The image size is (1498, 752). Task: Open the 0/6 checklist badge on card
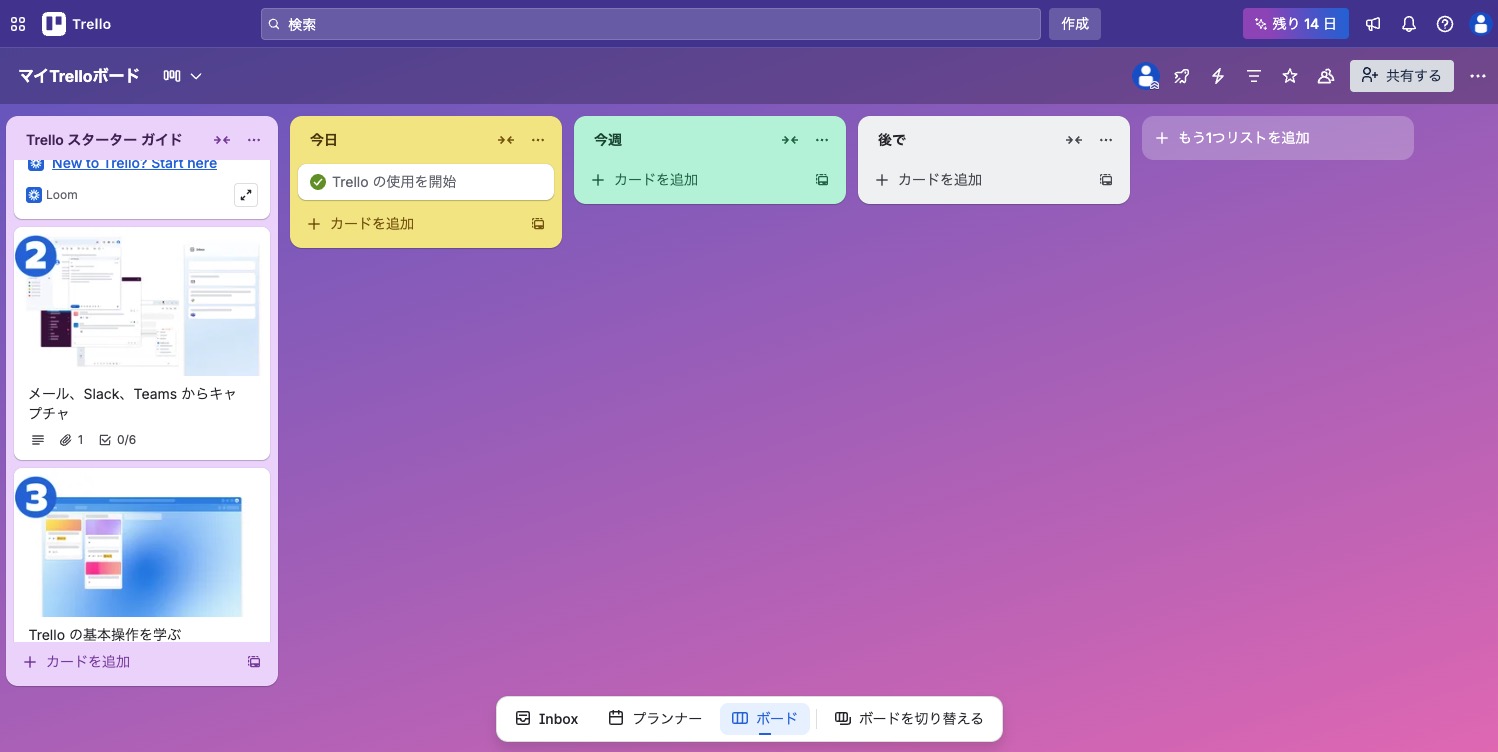coord(118,440)
